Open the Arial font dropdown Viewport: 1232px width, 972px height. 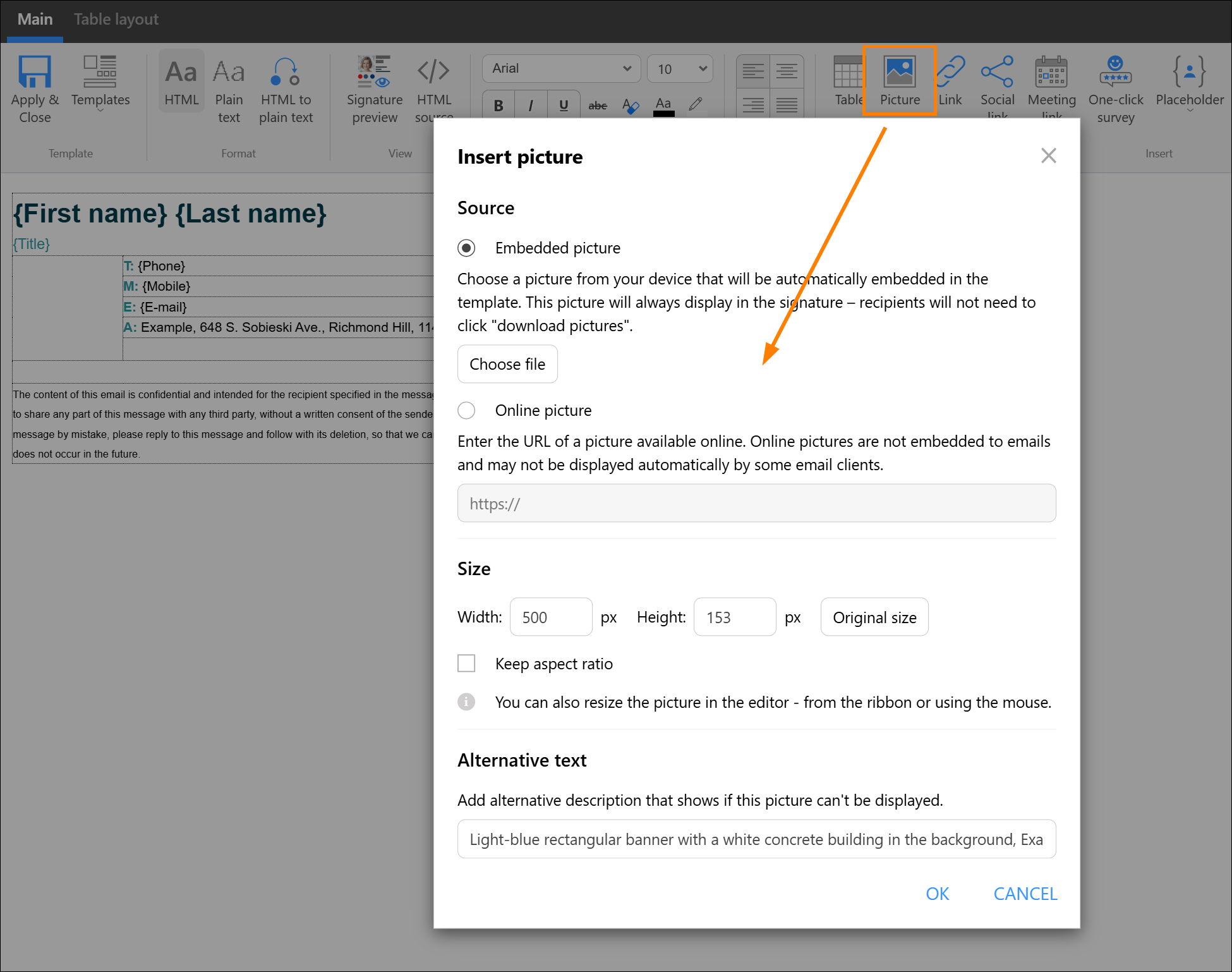point(561,68)
